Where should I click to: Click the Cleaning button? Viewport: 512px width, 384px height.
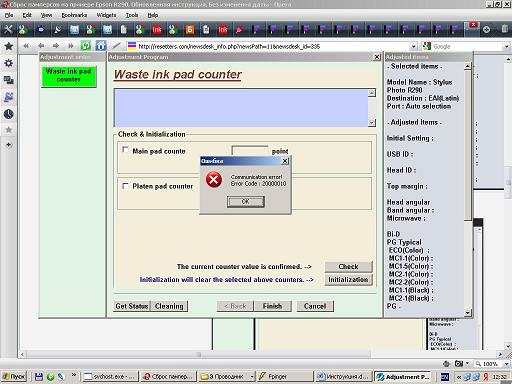pyautogui.click(x=169, y=306)
